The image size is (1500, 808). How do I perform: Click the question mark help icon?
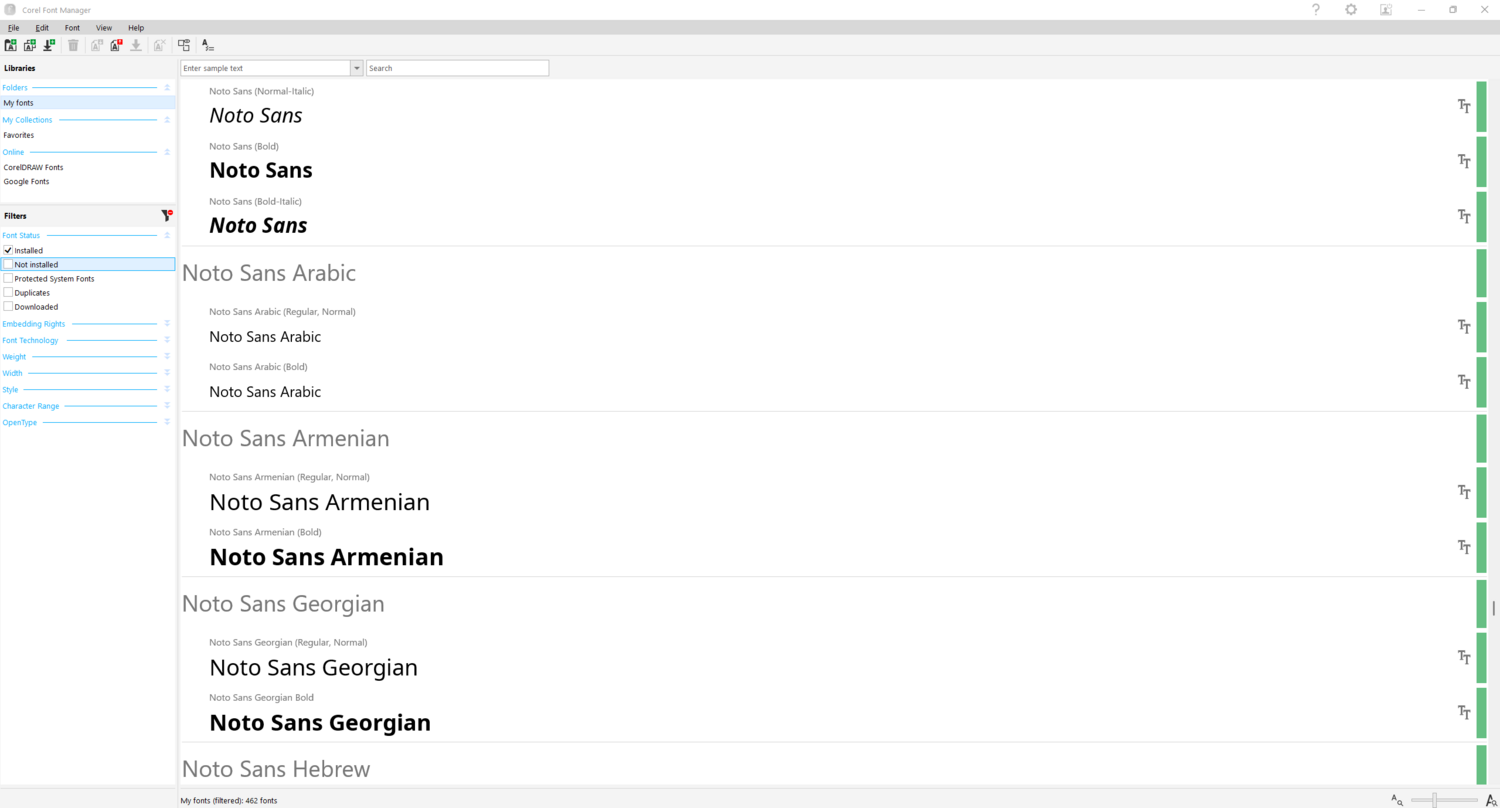pyautogui.click(x=1316, y=9)
